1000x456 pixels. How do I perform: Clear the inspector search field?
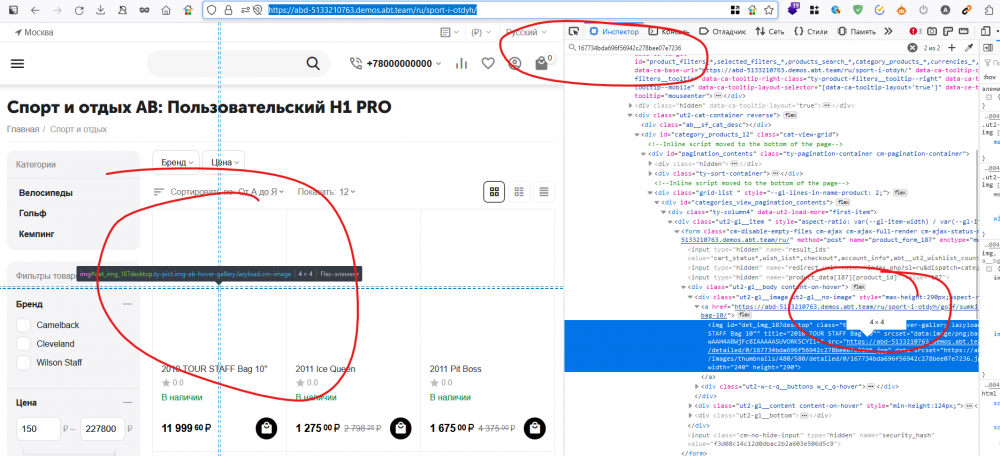[x=912, y=48]
